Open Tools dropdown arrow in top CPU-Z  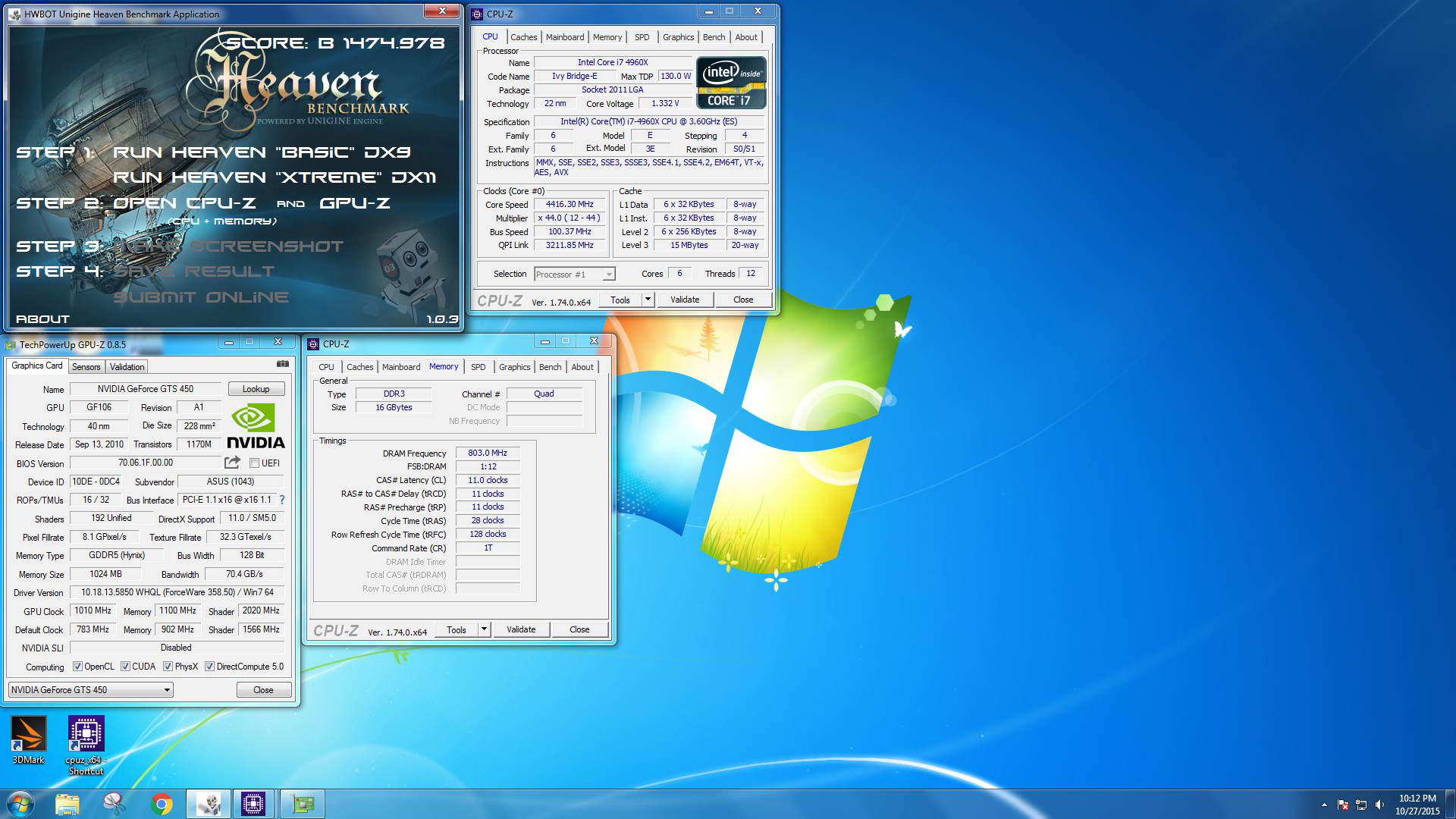coord(648,300)
